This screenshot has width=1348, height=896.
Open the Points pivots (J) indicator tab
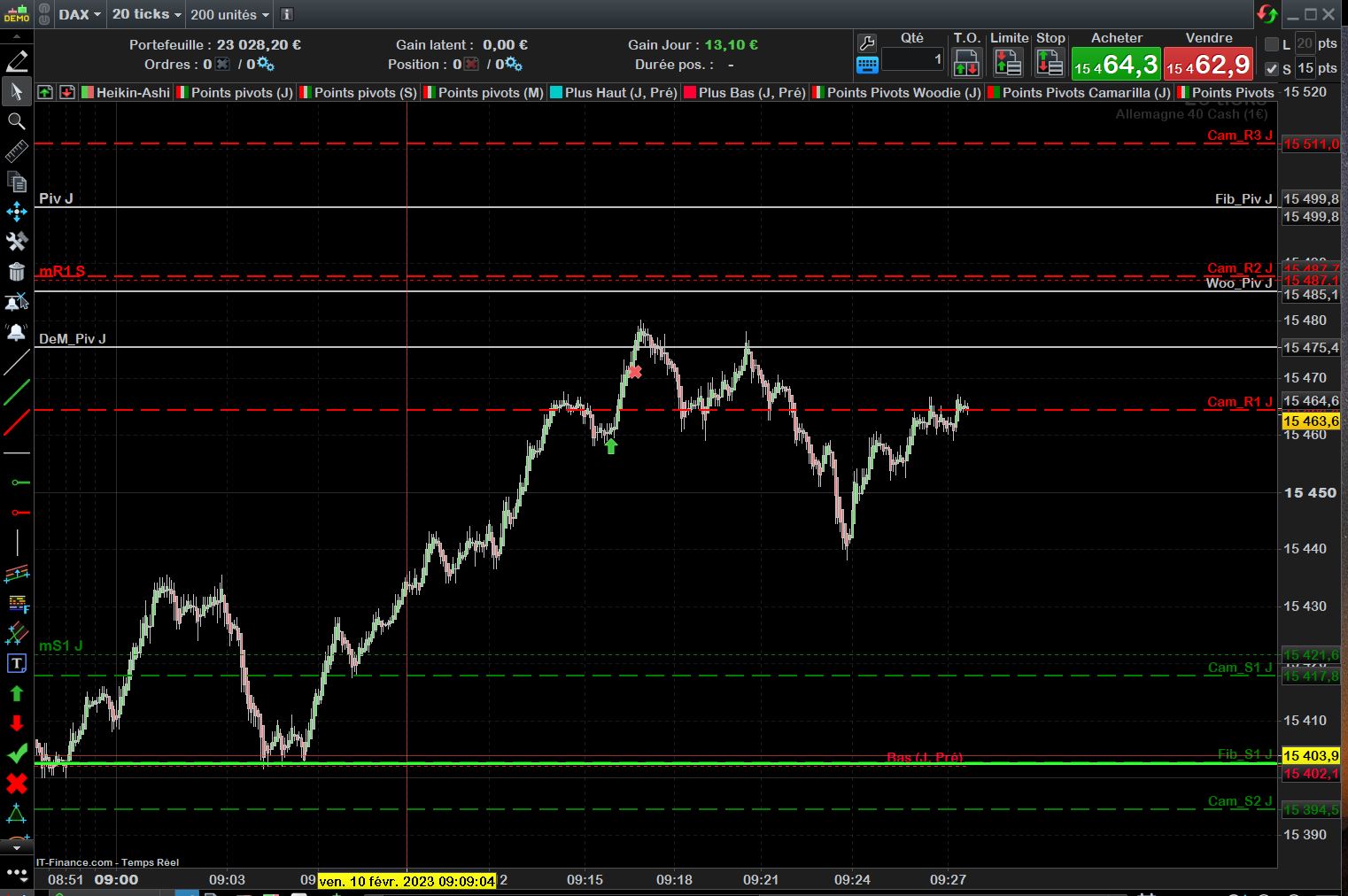[235, 92]
